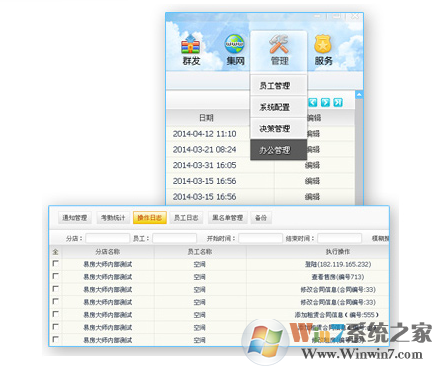Click the 执行操作 column header
439x368 pixels.
pos(338,252)
